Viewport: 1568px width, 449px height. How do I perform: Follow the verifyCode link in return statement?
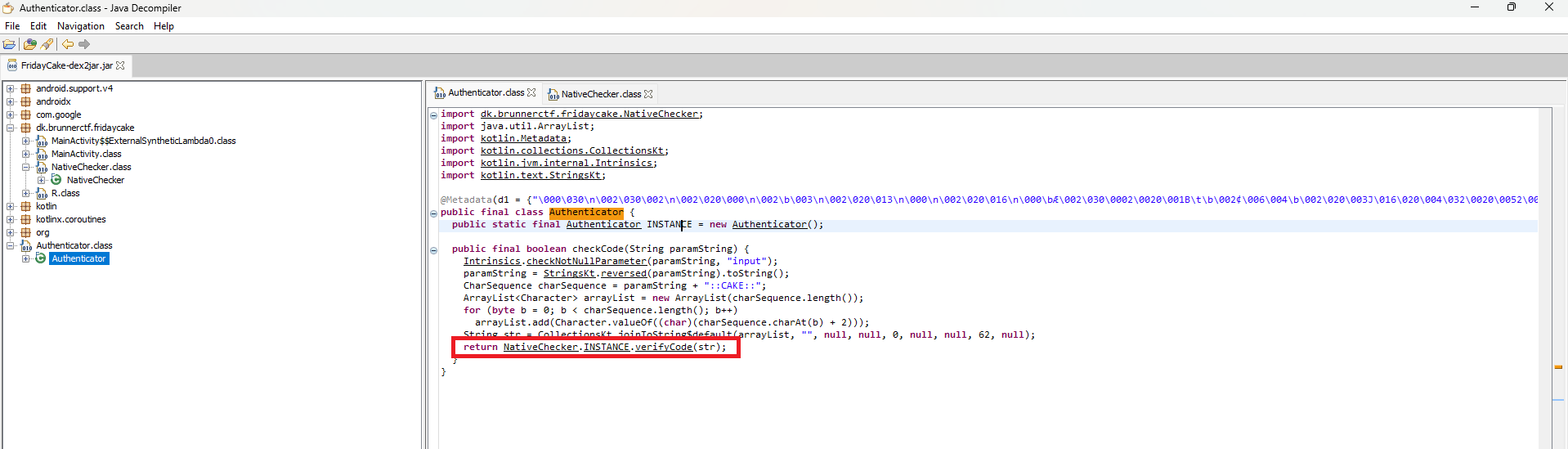pyautogui.click(x=663, y=347)
